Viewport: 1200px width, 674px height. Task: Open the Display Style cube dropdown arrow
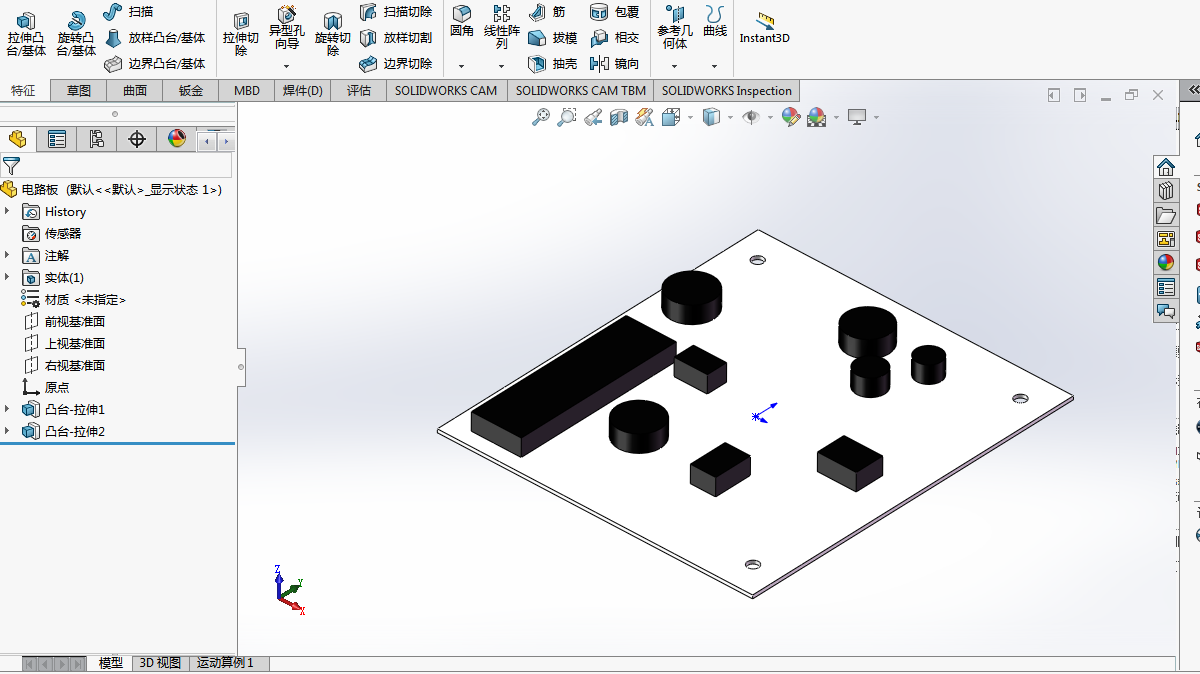point(730,118)
